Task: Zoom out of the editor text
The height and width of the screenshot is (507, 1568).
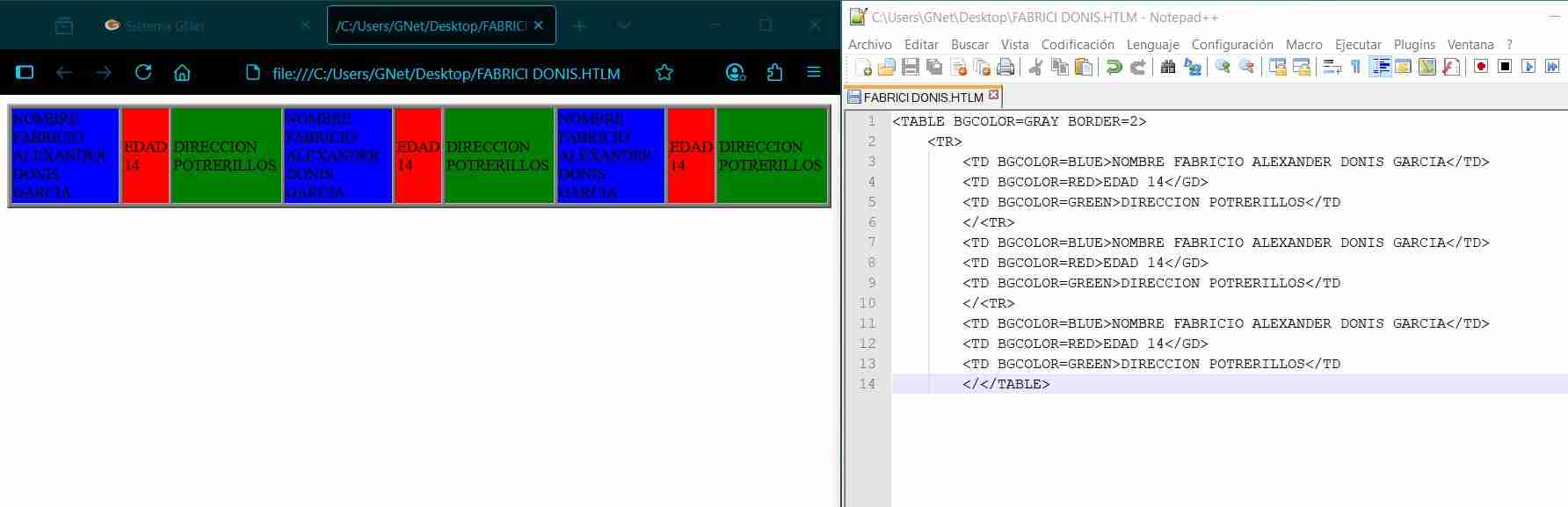Action: (1246, 67)
